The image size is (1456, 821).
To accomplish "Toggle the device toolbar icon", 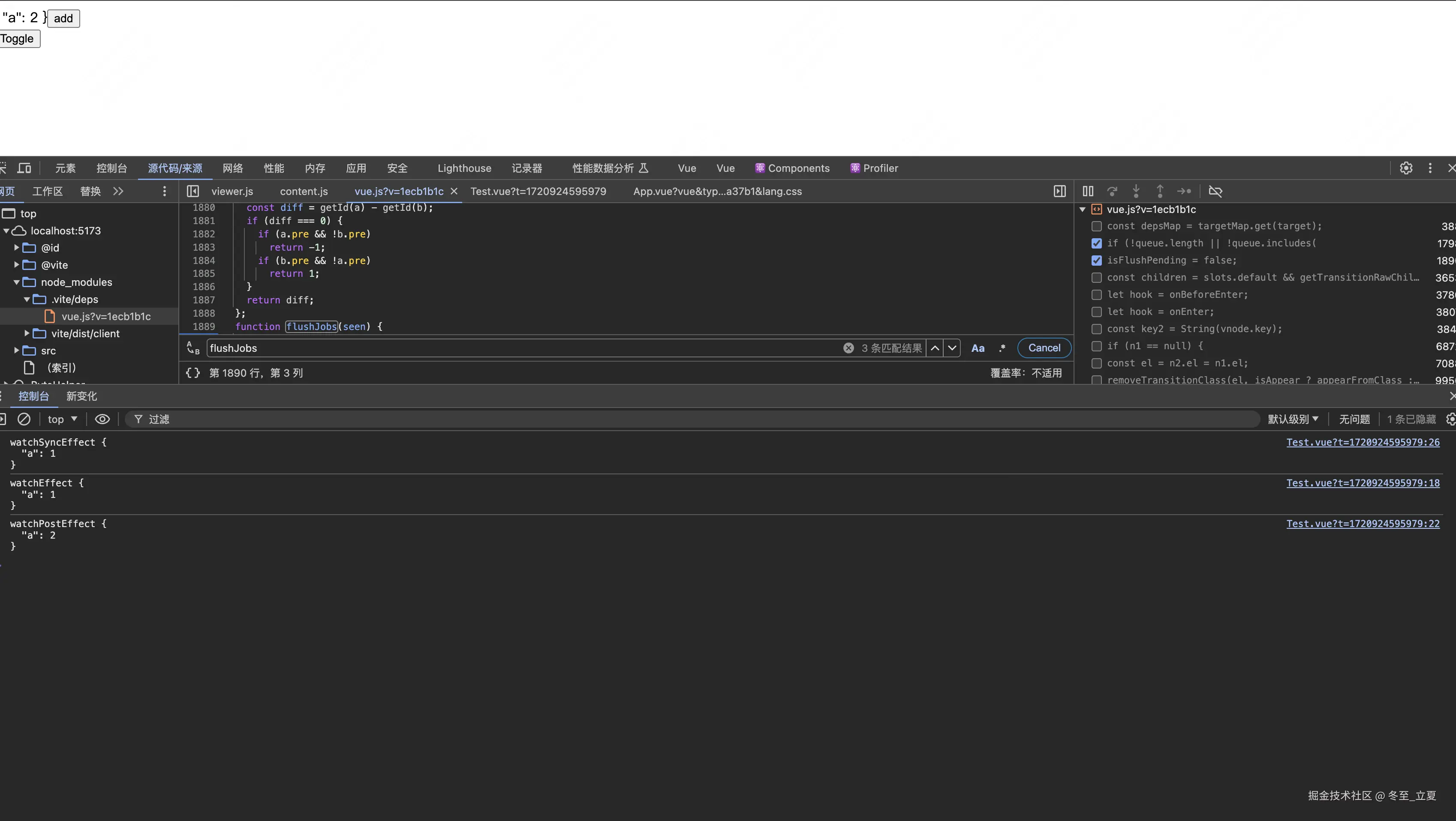I will click(x=24, y=168).
